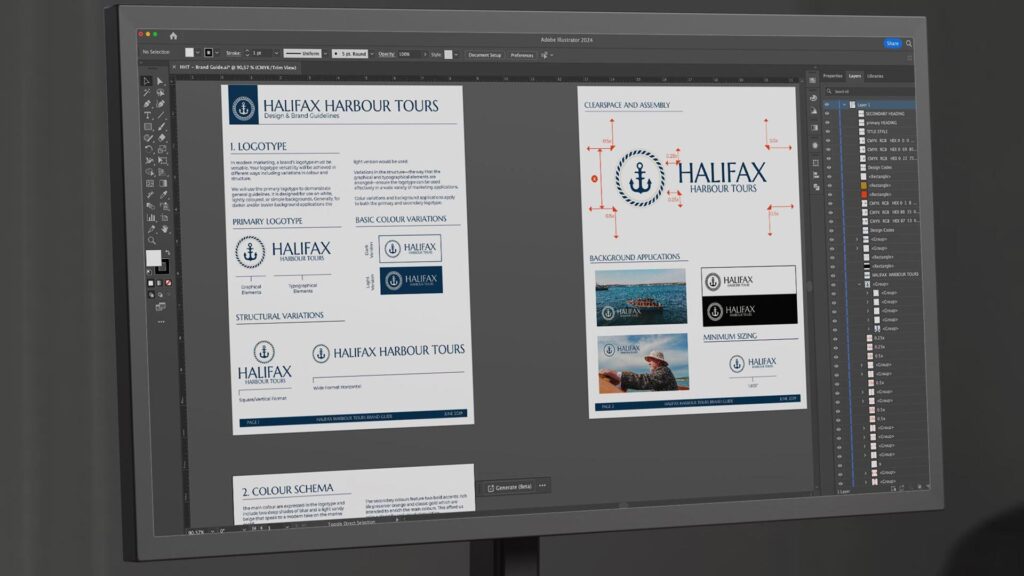Click the Swap Fill and Stroke arrows
The width and height of the screenshot is (1024, 576).
[x=168, y=252]
